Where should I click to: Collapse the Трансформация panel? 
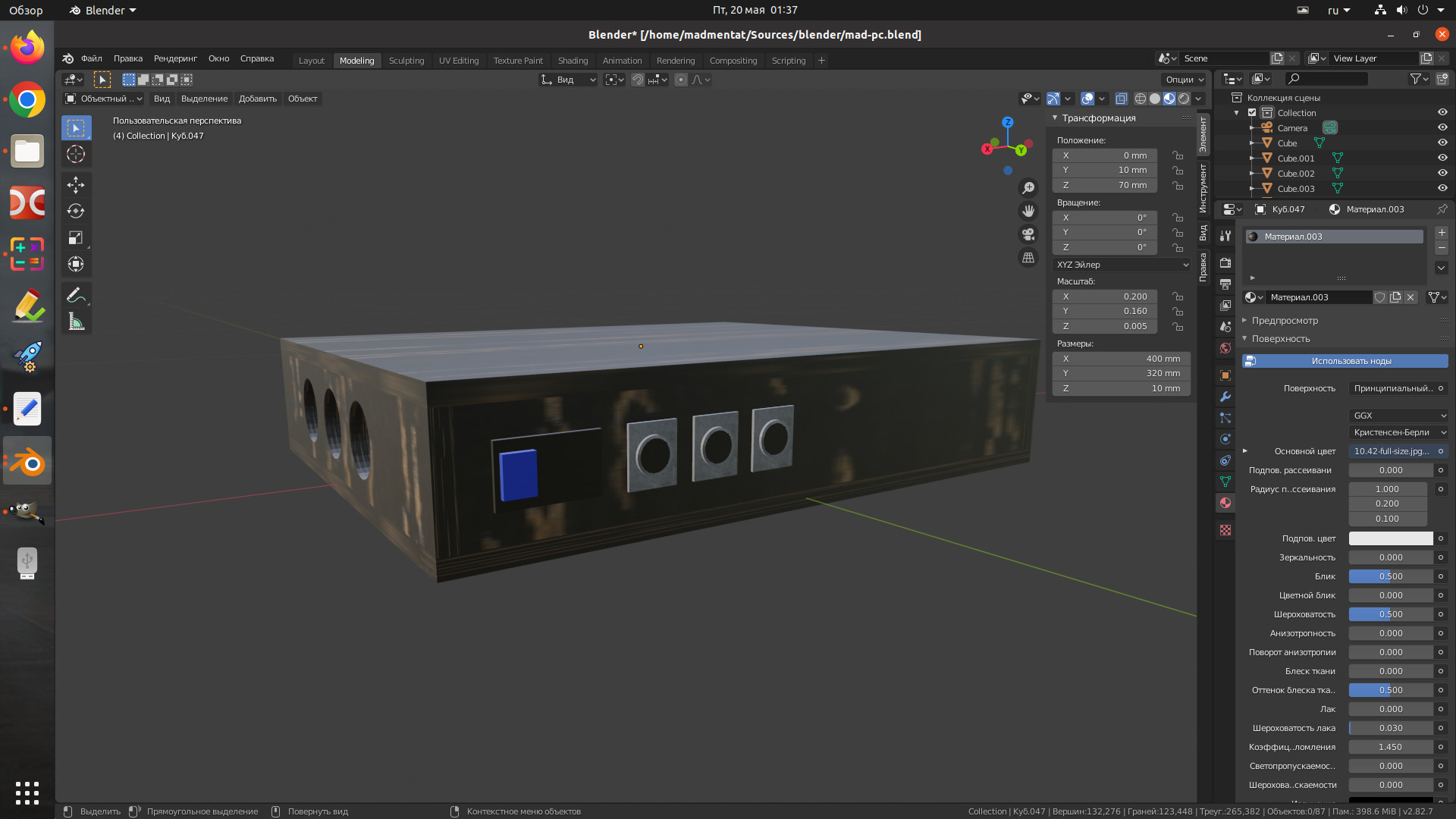point(1097,118)
